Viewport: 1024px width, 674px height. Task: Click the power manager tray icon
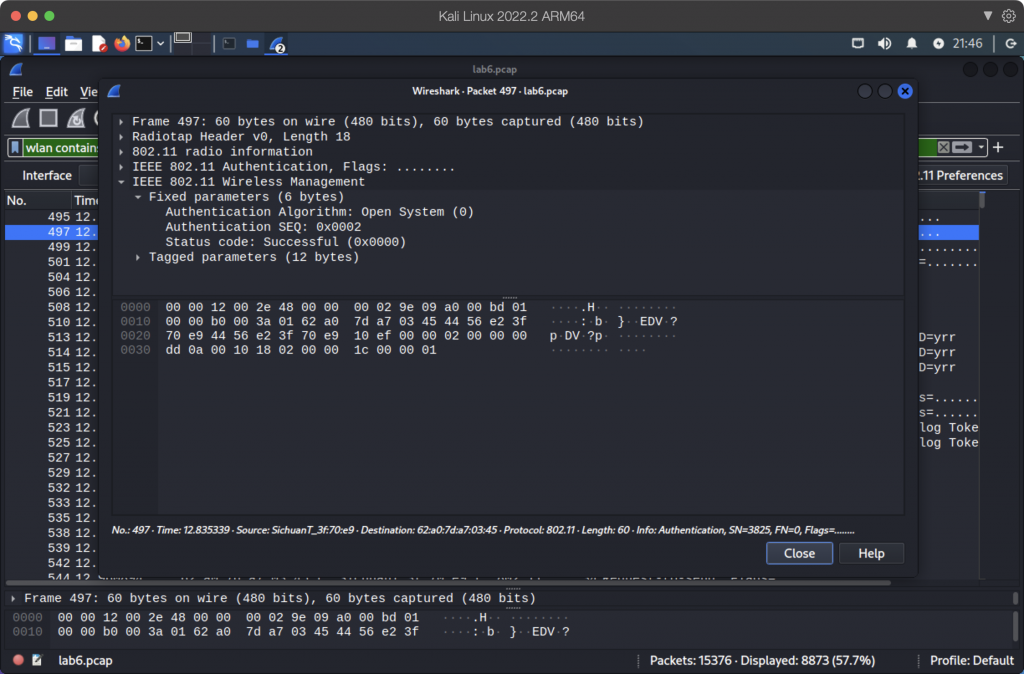point(938,43)
